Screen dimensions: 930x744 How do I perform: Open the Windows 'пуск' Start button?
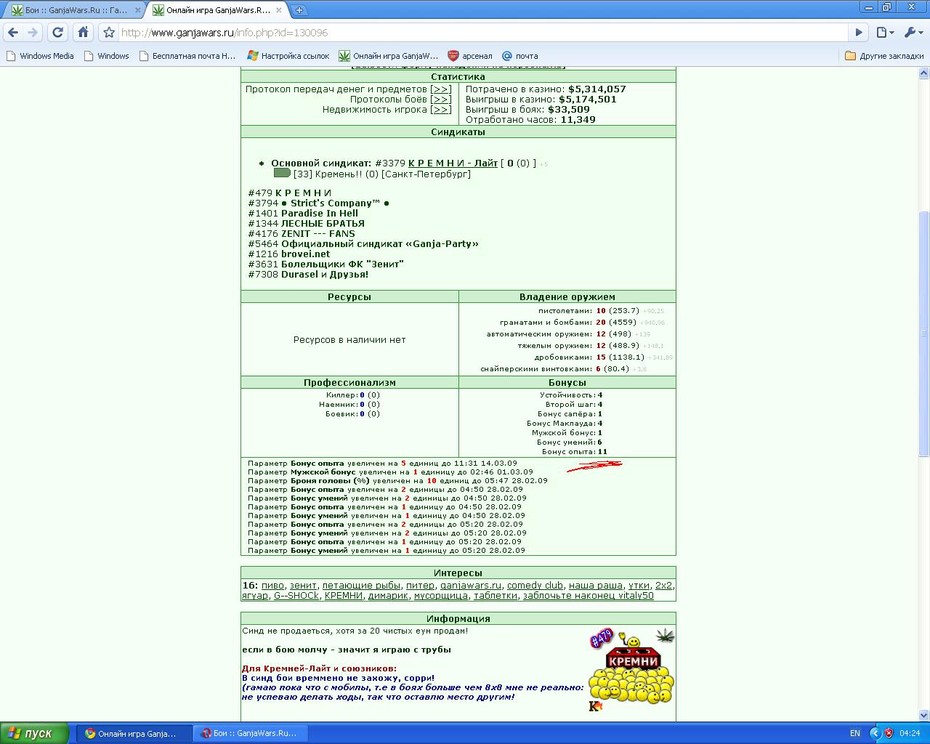click(34, 733)
